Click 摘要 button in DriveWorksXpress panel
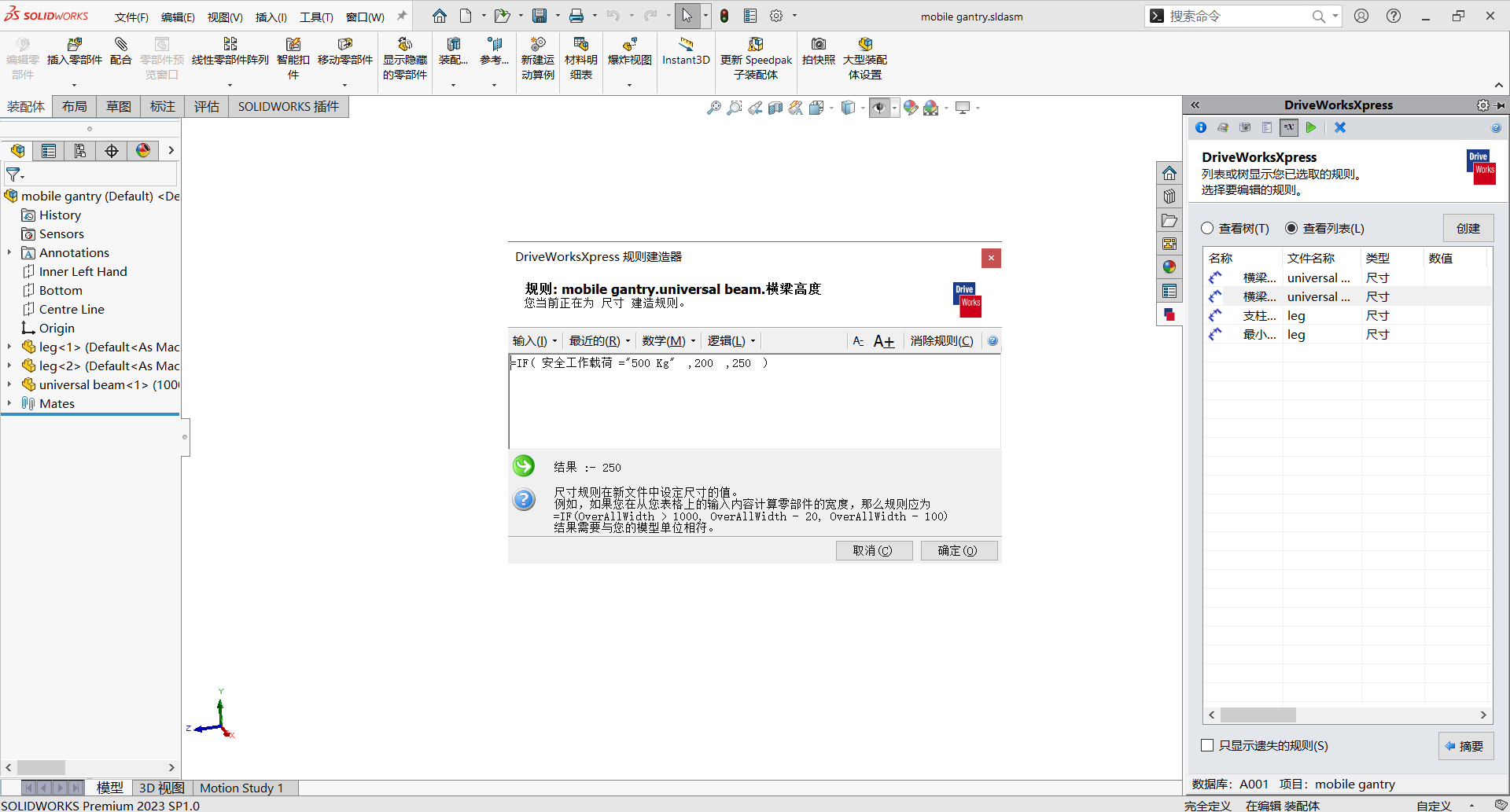 [1465, 746]
